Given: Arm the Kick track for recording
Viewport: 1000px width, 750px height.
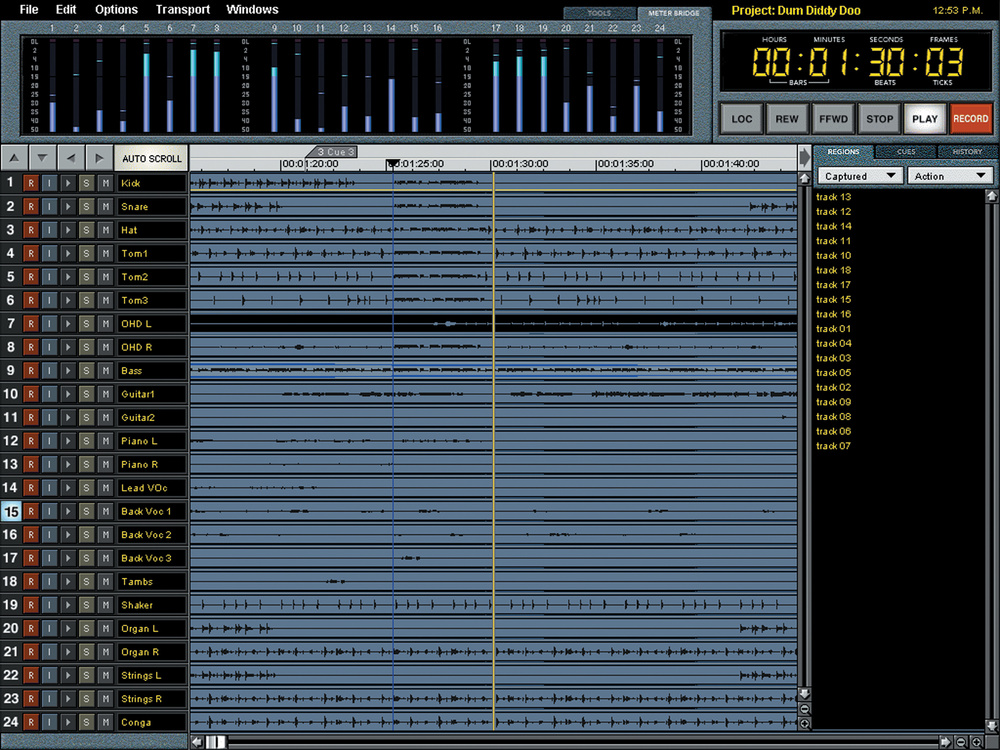Looking at the screenshot, I should coord(30,183).
